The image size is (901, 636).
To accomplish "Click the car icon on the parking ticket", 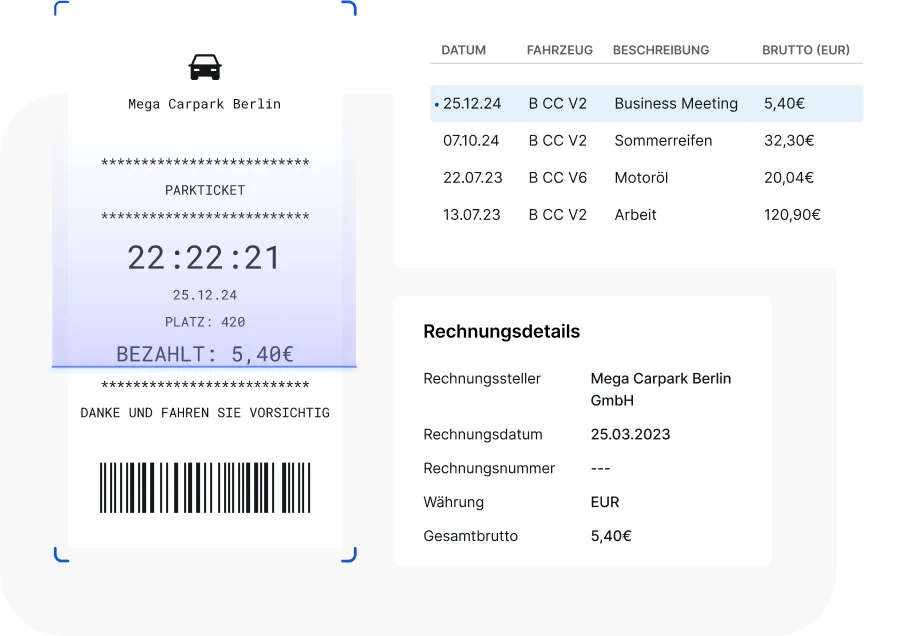I will pos(204,65).
